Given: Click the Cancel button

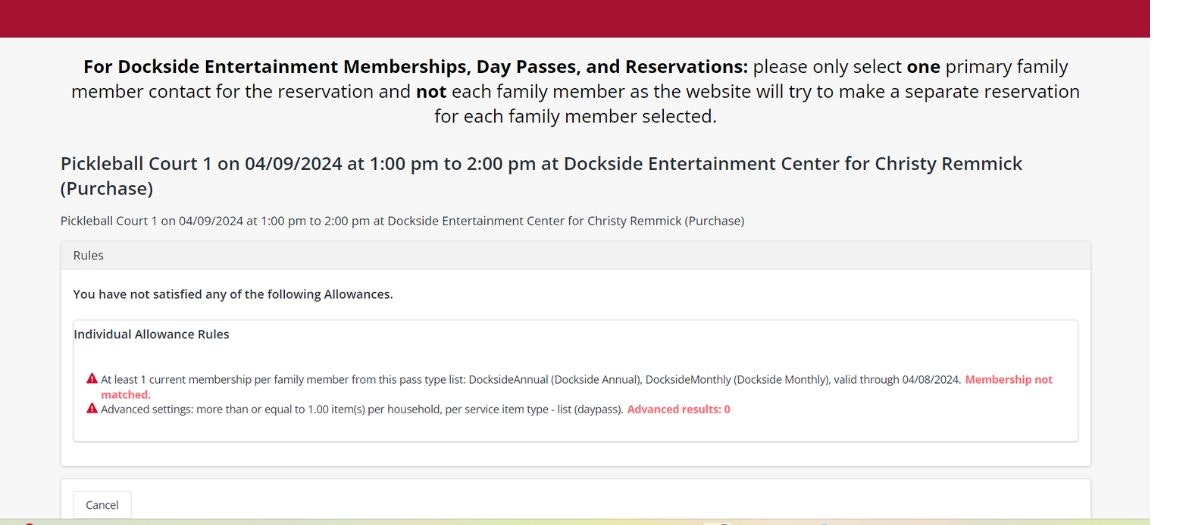Looking at the screenshot, I should tap(102, 505).
